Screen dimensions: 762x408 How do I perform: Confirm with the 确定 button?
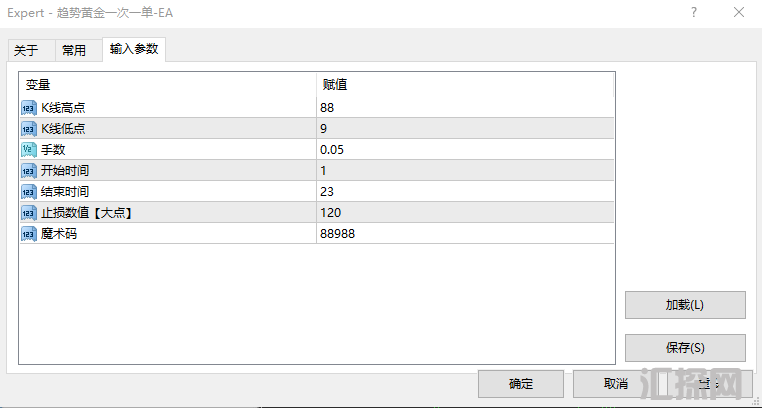[521, 384]
